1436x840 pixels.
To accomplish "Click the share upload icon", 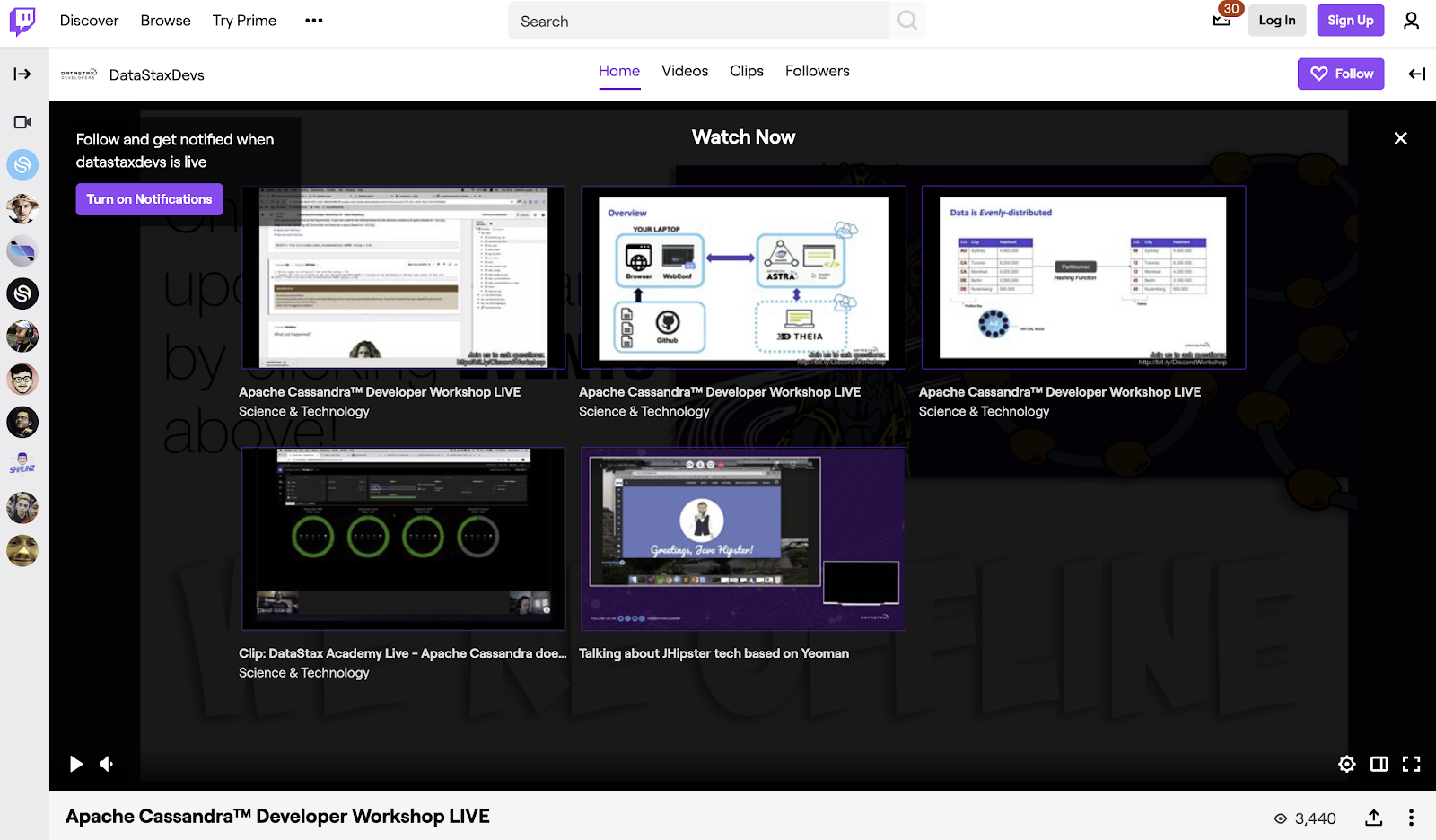I will (1373, 818).
